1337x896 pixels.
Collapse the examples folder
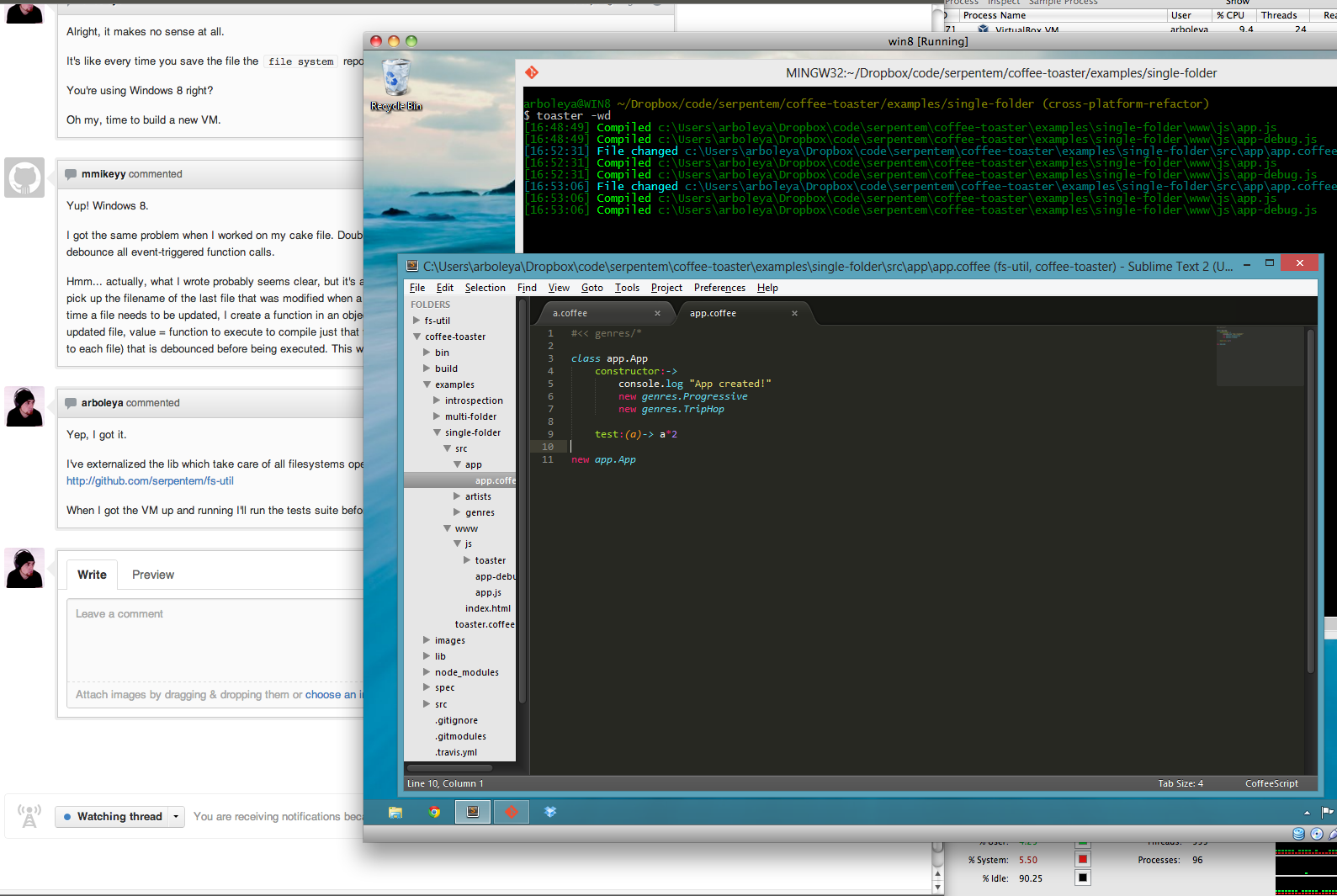(427, 384)
